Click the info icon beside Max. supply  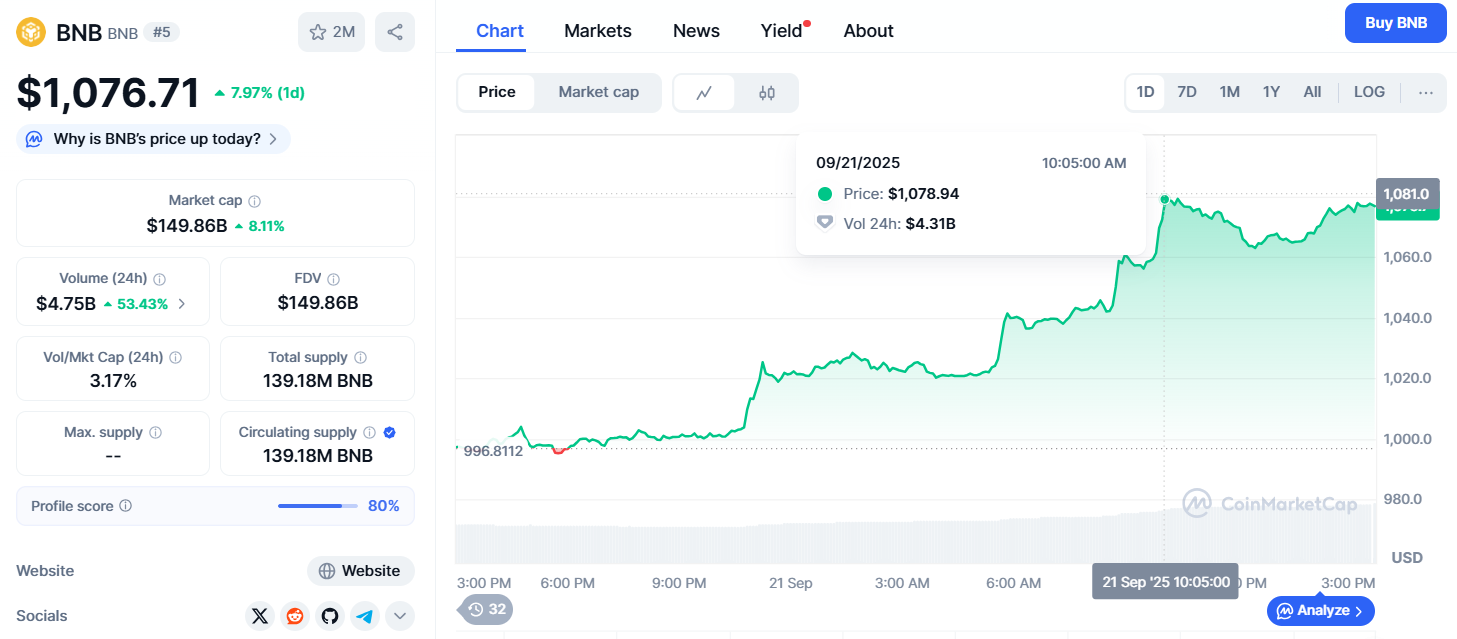pyautogui.click(x=155, y=432)
